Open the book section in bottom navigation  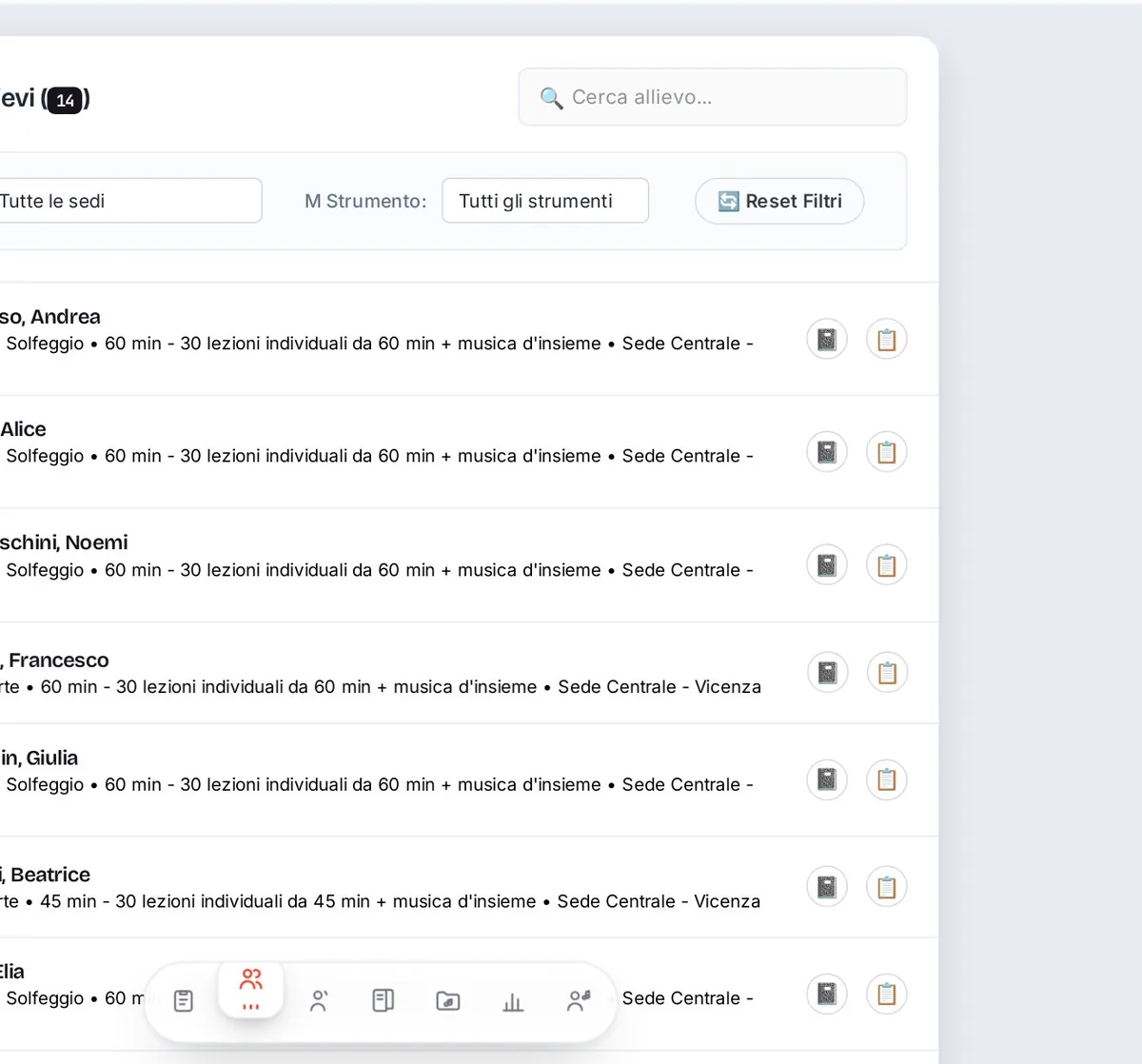[x=384, y=1000]
